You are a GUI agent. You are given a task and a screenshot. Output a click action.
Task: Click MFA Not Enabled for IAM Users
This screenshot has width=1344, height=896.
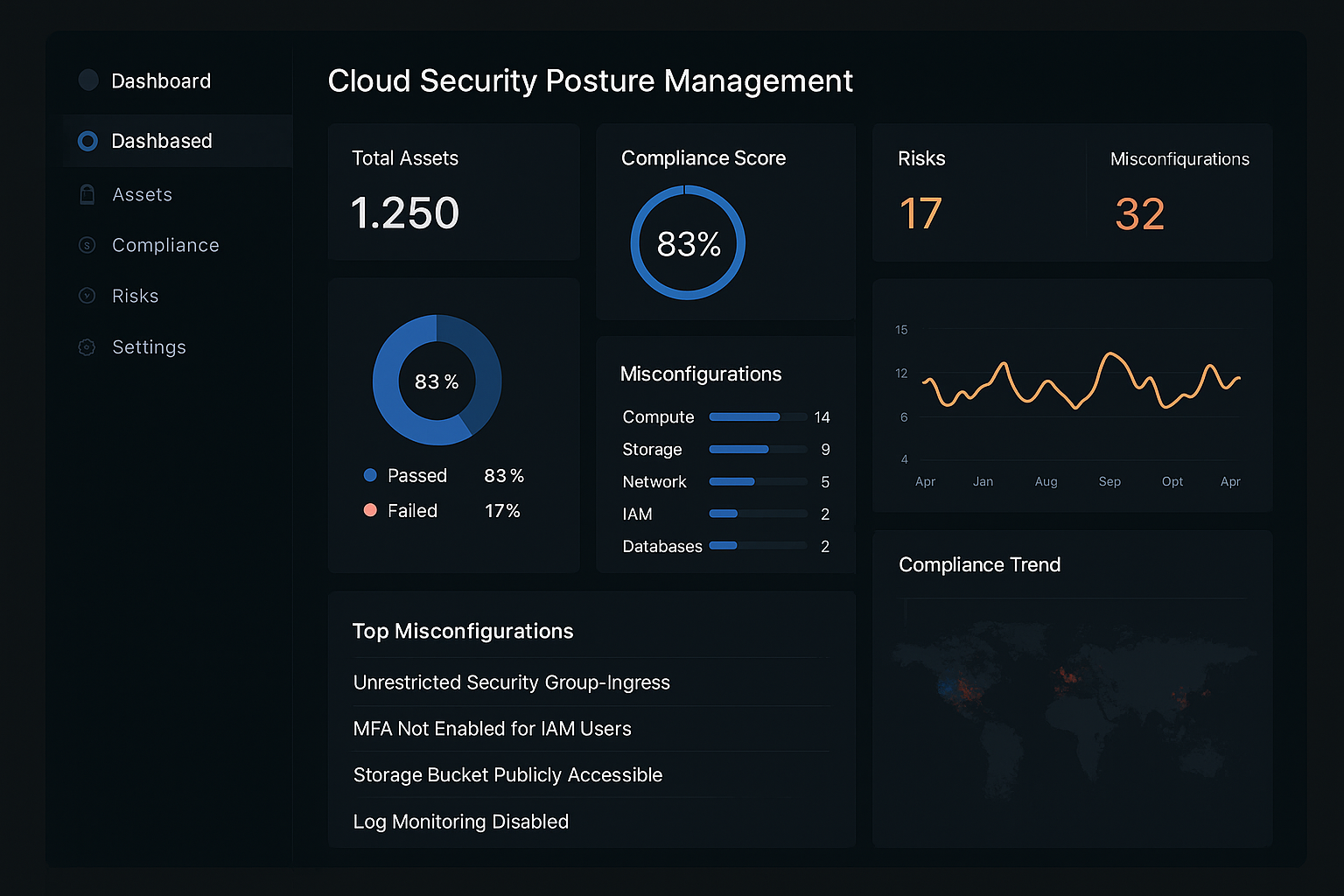click(492, 729)
